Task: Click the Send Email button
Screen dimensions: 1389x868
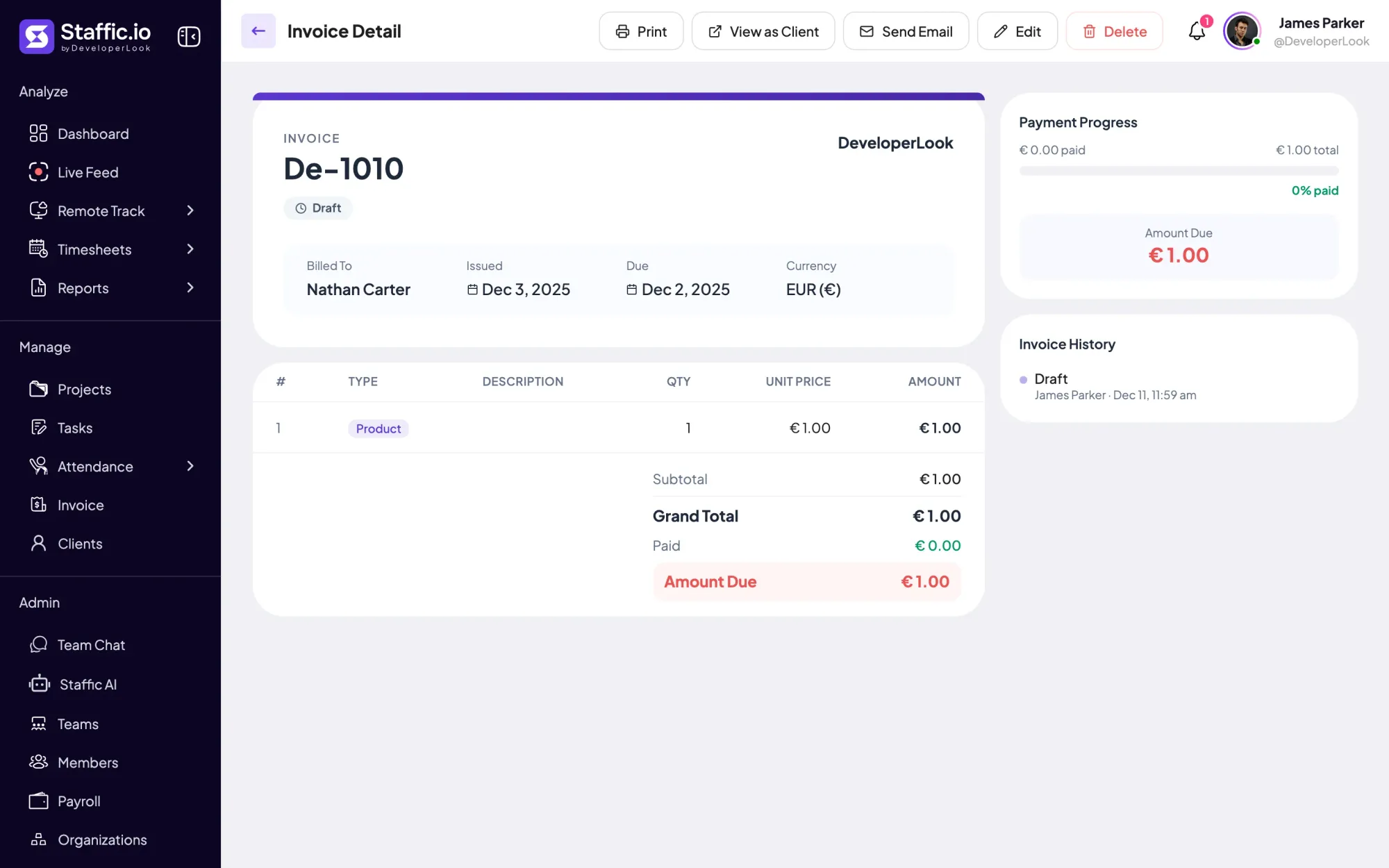Action: [x=906, y=31]
